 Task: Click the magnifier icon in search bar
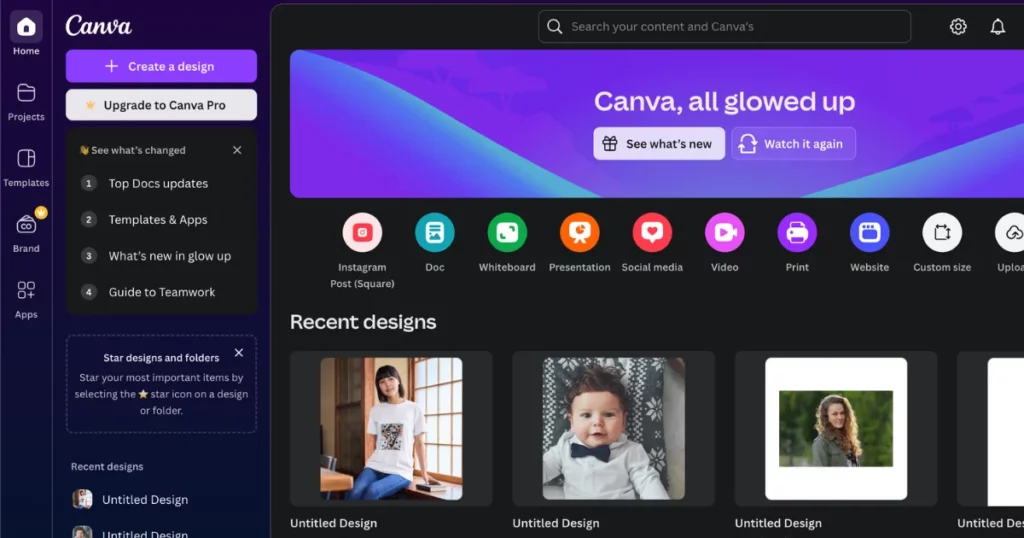click(x=554, y=27)
